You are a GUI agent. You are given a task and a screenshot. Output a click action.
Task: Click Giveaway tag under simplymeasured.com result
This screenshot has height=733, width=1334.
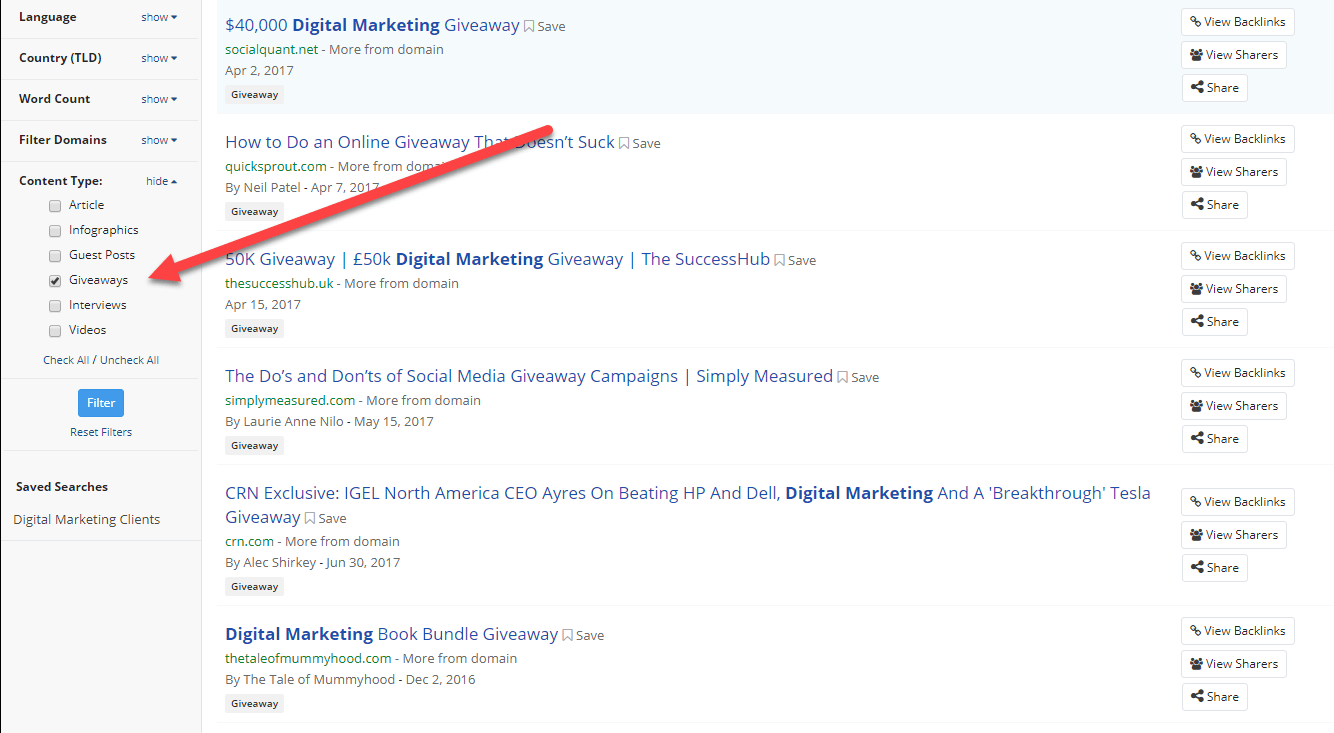[x=254, y=446]
